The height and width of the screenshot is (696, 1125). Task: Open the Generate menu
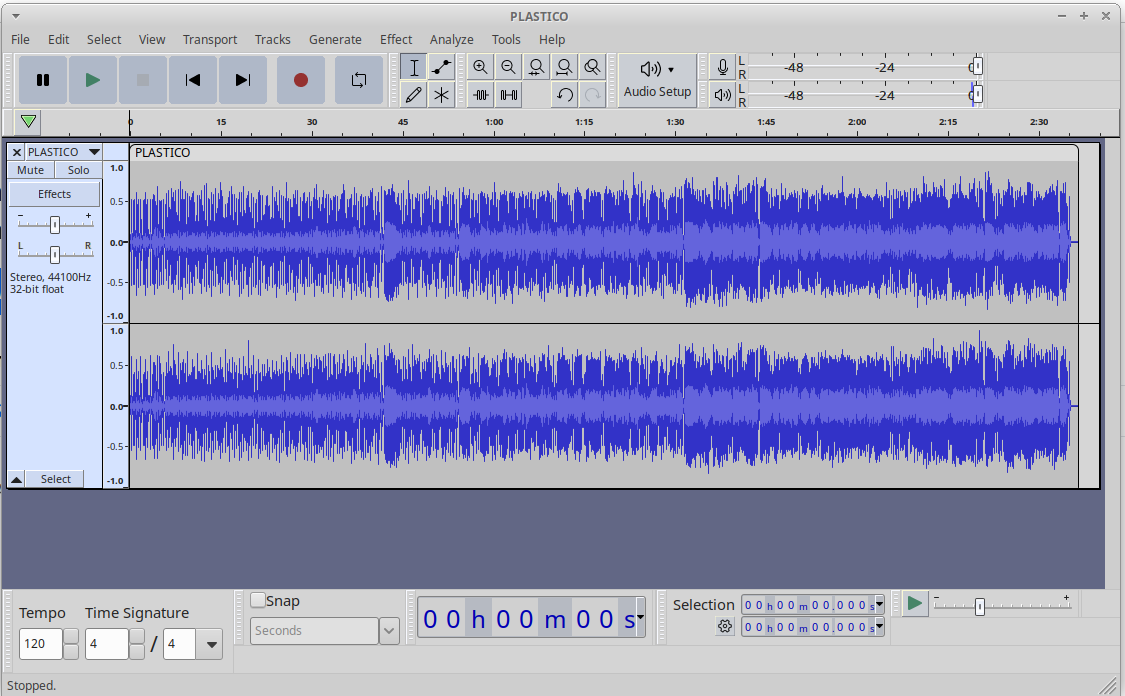click(335, 39)
